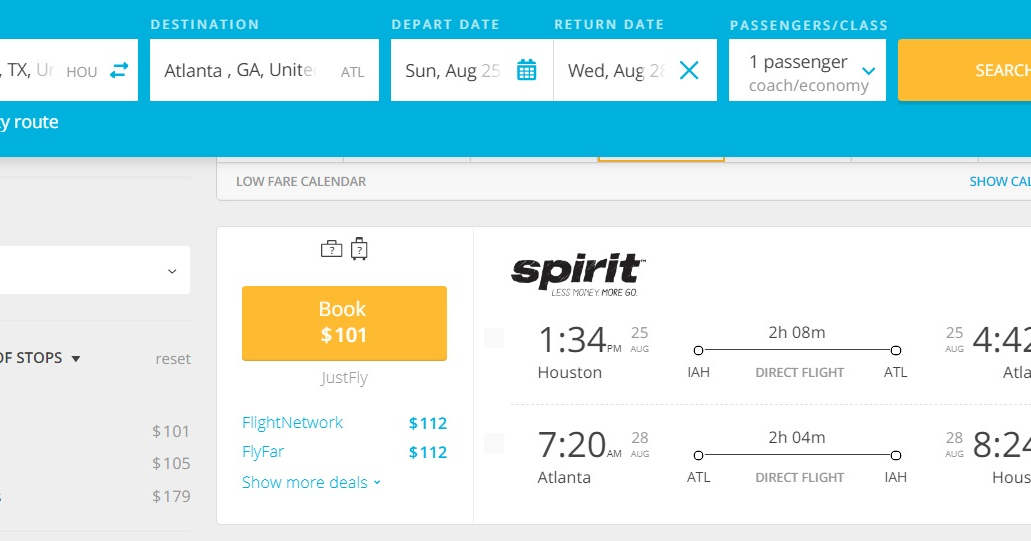Open the passengers/class dropdown
The width and height of the screenshot is (1031, 541).
(x=807, y=70)
